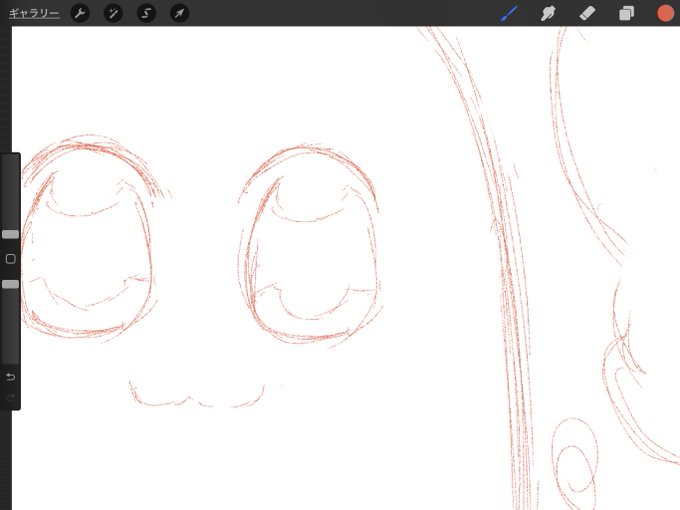Screen dimensions: 680x510
Task: Select the Smudge finger tool
Action: click(x=548, y=13)
